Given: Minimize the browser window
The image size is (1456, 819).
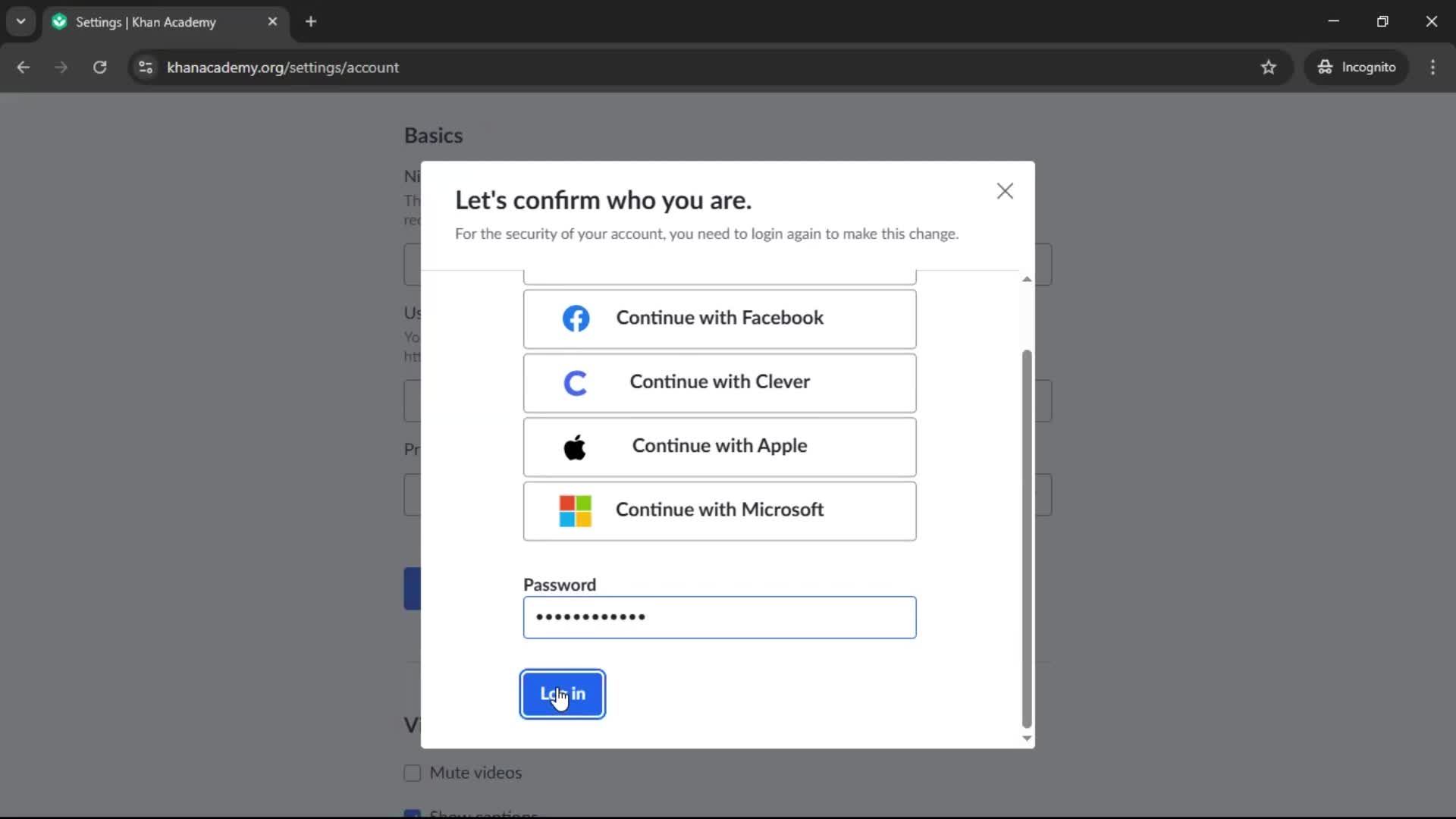Looking at the screenshot, I should [1334, 21].
